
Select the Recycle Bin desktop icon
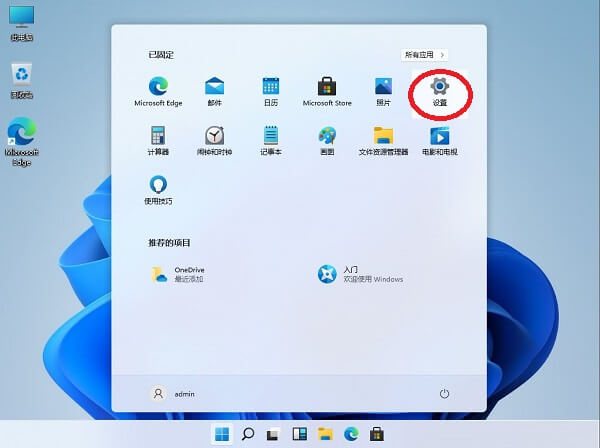tap(21, 81)
